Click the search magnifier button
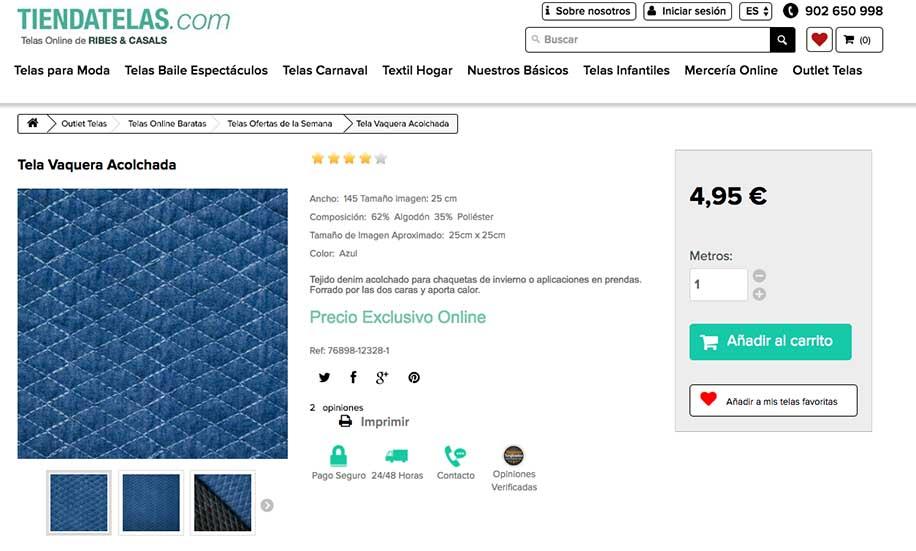The image size is (916, 551). (x=782, y=40)
